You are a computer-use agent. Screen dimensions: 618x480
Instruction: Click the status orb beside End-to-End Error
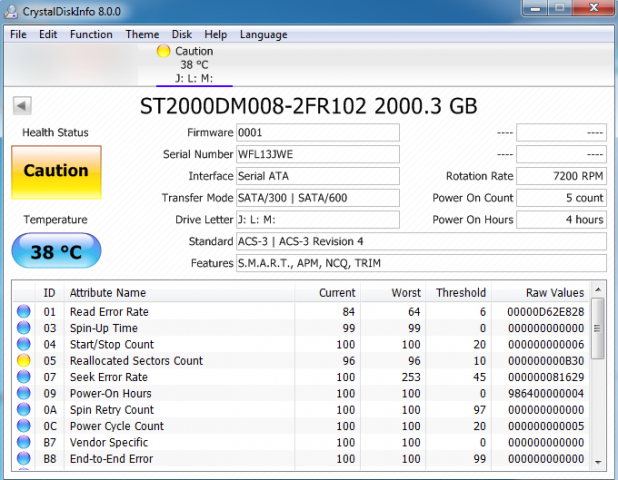click(24, 459)
